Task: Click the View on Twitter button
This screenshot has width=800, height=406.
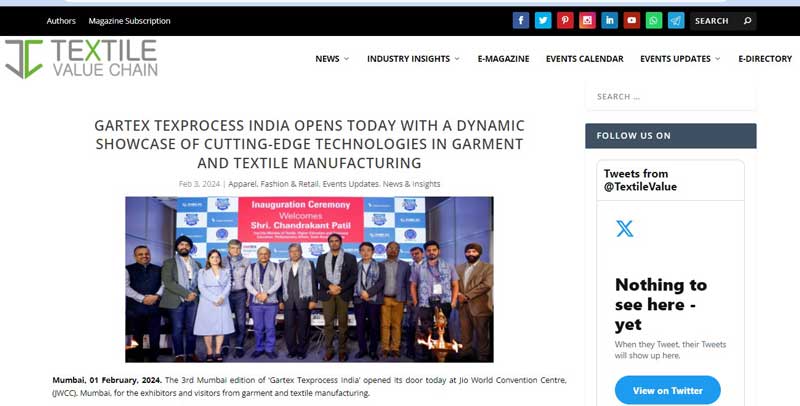Action: tap(667, 391)
